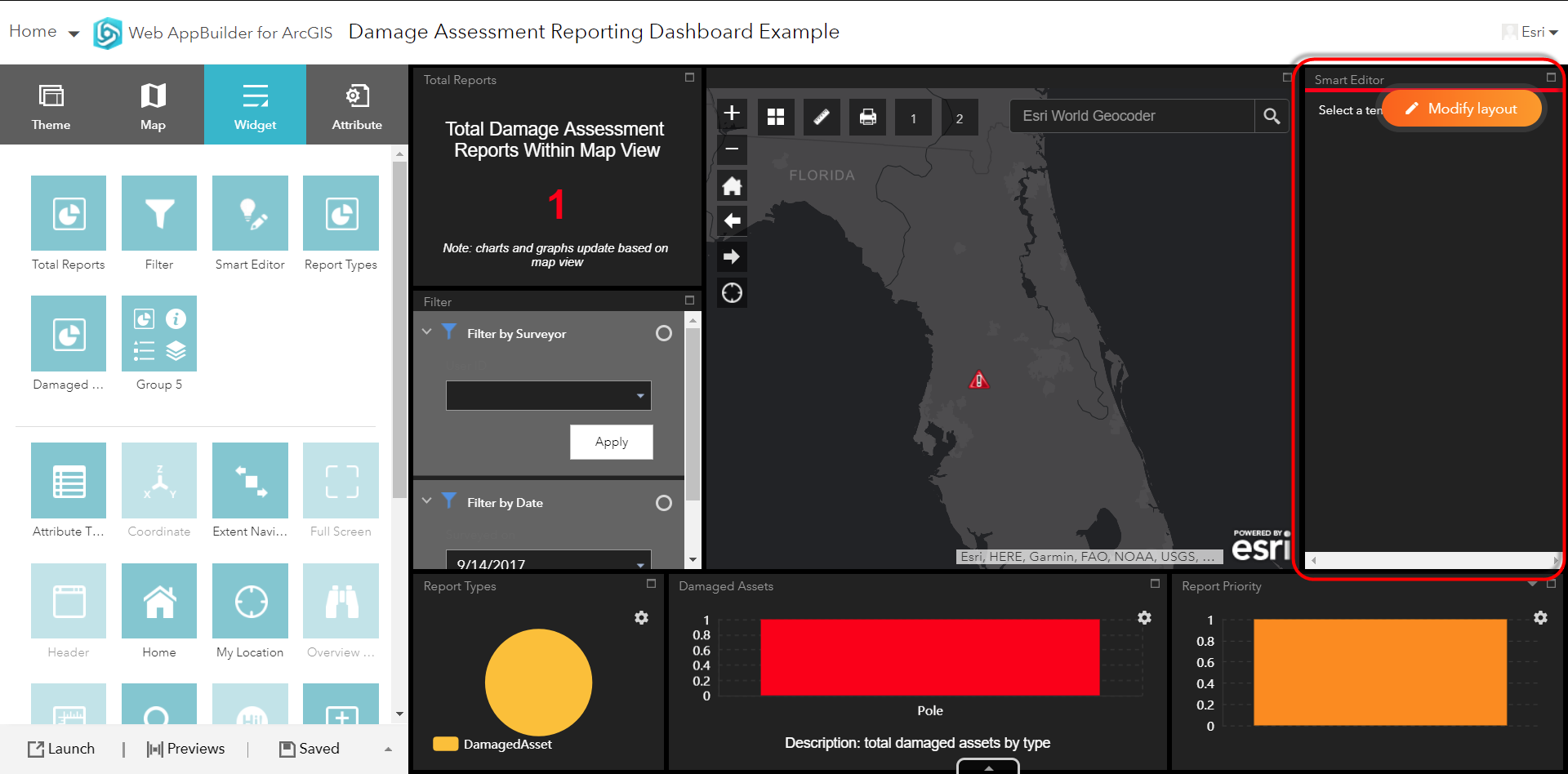Open Damaged Assets chart settings gear

pyautogui.click(x=1144, y=617)
